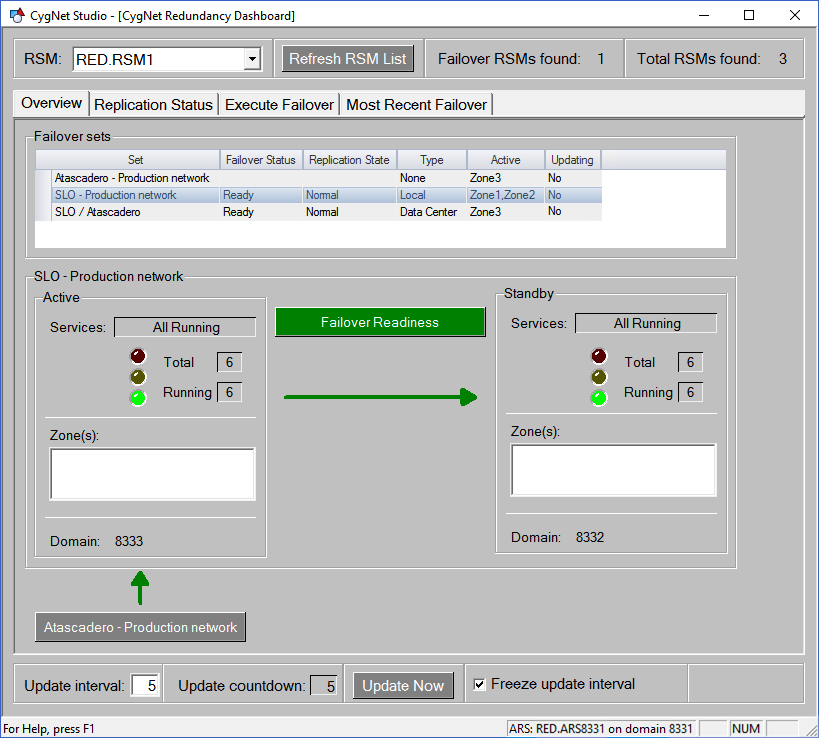Image resolution: width=819 pixels, height=738 pixels.
Task: Click the Updating column header
Action: pos(572,160)
